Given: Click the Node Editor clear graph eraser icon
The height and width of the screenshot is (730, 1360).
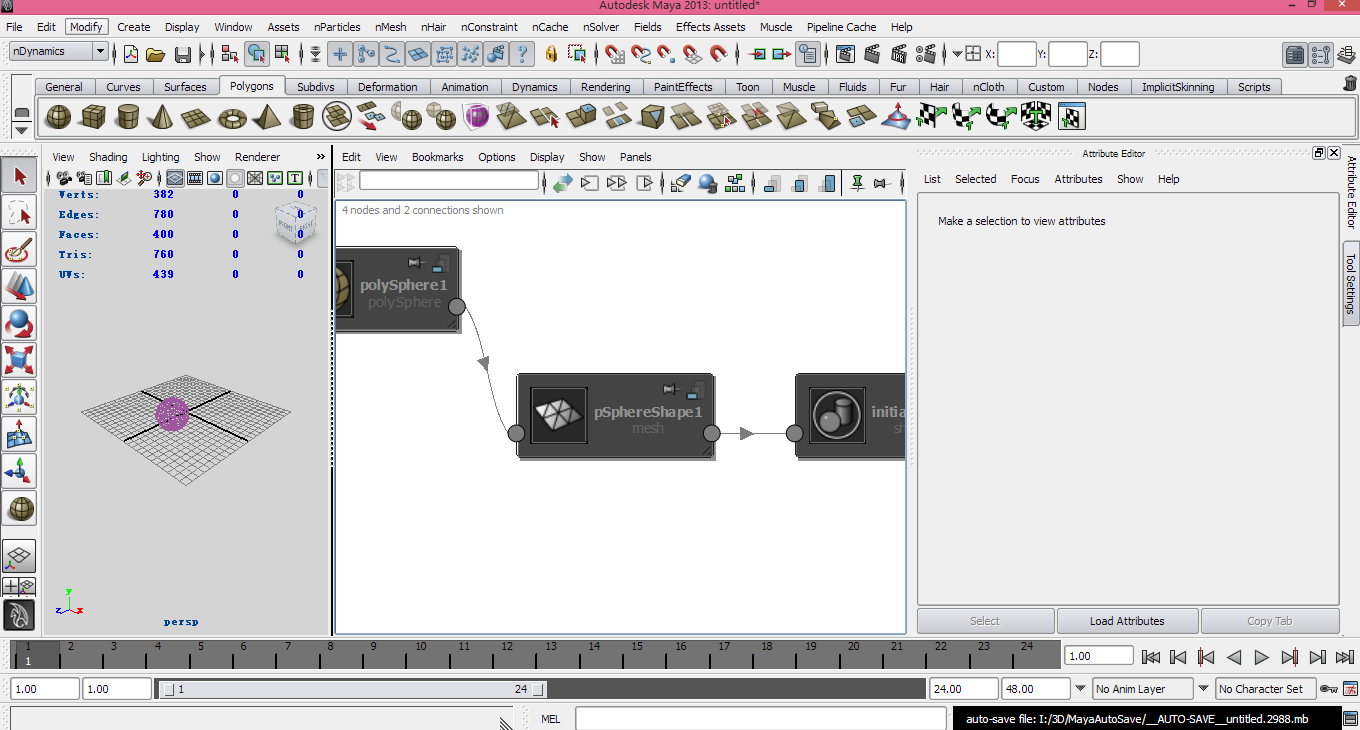Looking at the screenshot, I should (681, 183).
